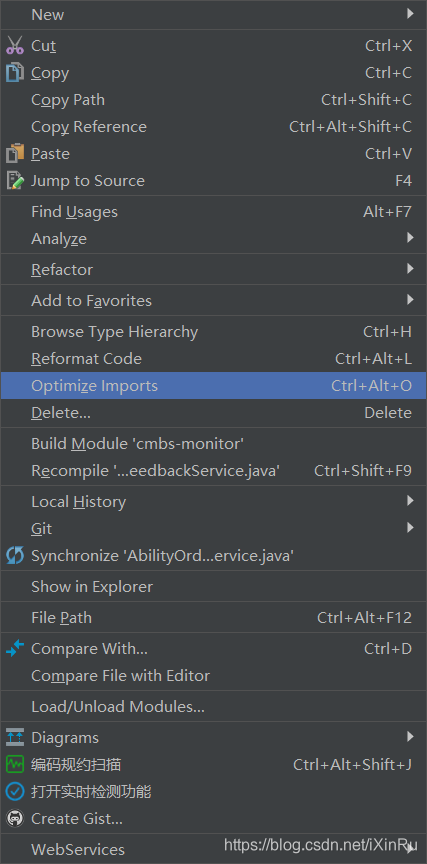Select Copy Reference menu entry

(x=213, y=127)
